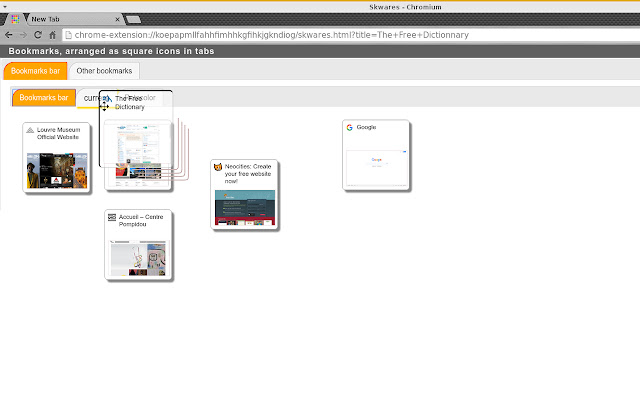640x400 pixels.
Task: Close the New Tab browser tab
Action: pos(118,19)
